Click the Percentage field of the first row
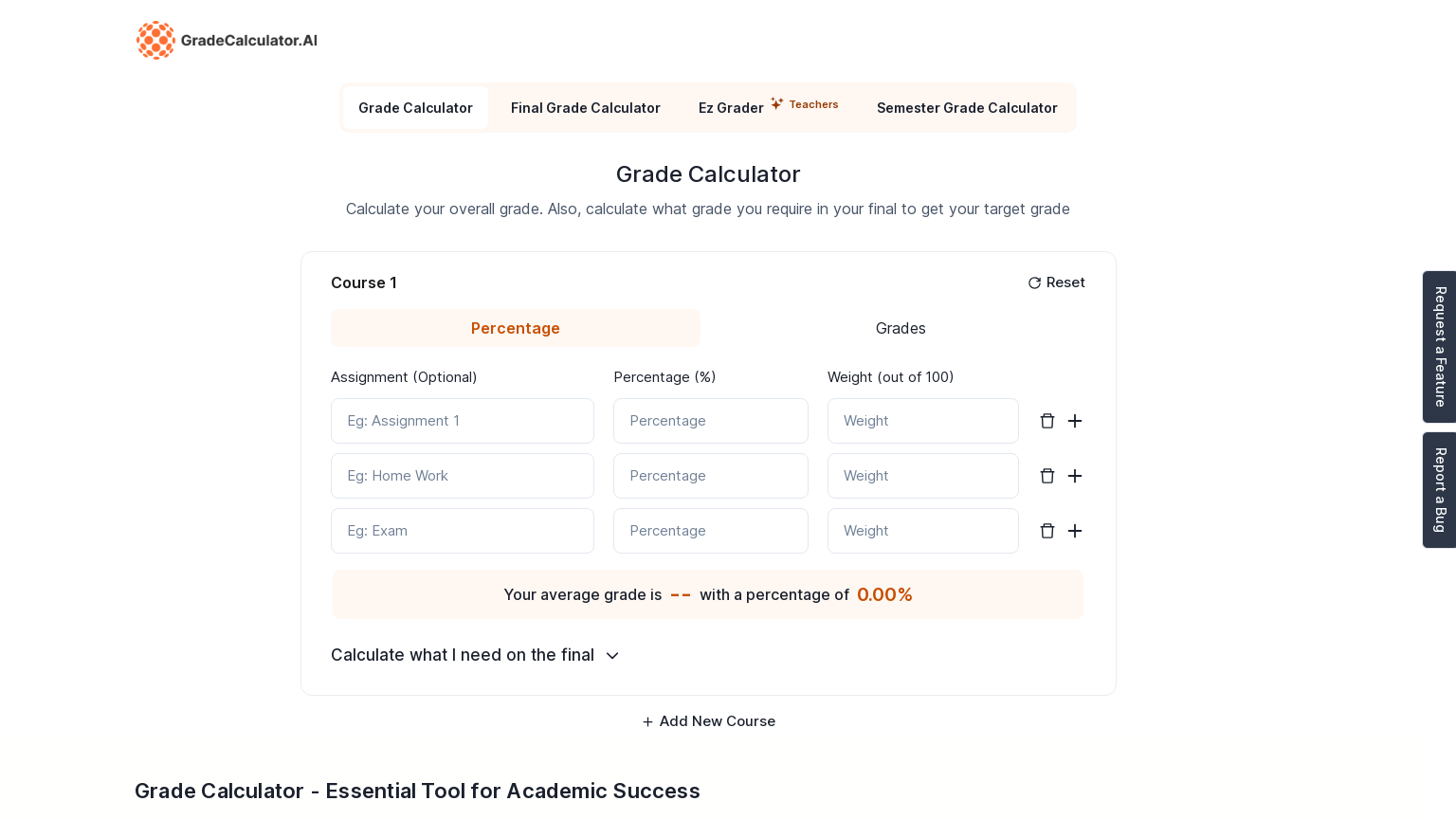This screenshot has height=819, width=1456. pos(711,421)
